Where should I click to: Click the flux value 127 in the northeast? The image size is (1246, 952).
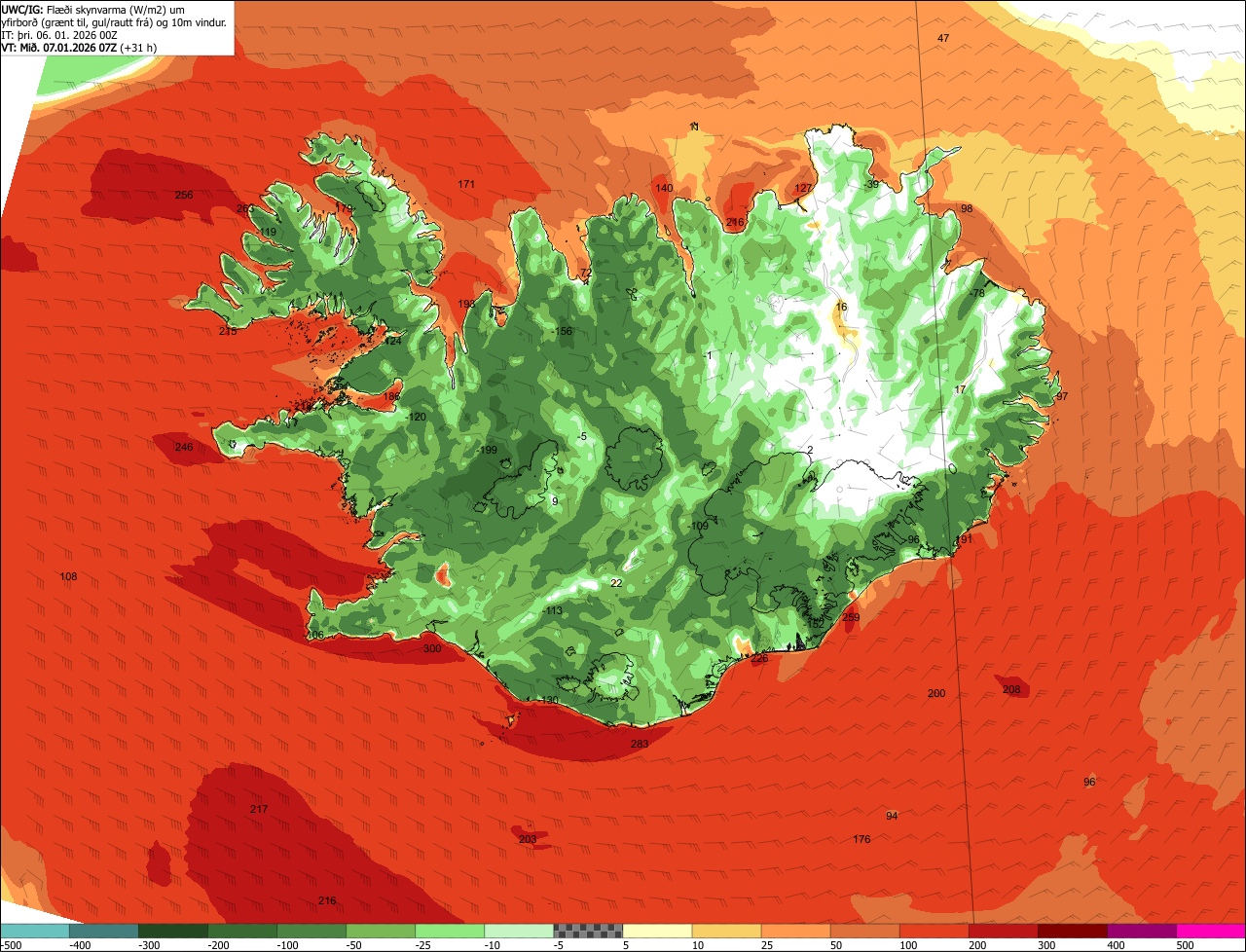point(803,188)
